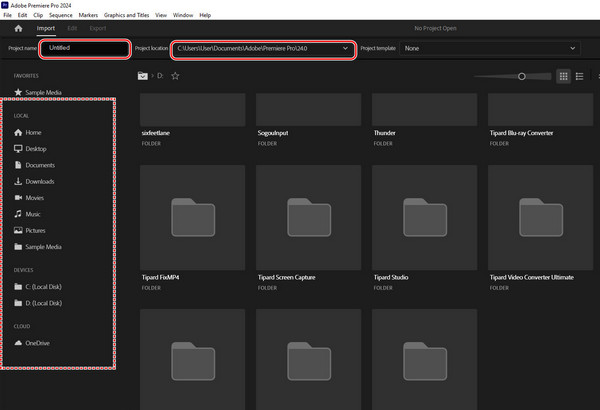Image resolution: width=600 pixels, height=410 pixels.
Task: Select Sample Media under Favorites
Action: click(38, 92)
